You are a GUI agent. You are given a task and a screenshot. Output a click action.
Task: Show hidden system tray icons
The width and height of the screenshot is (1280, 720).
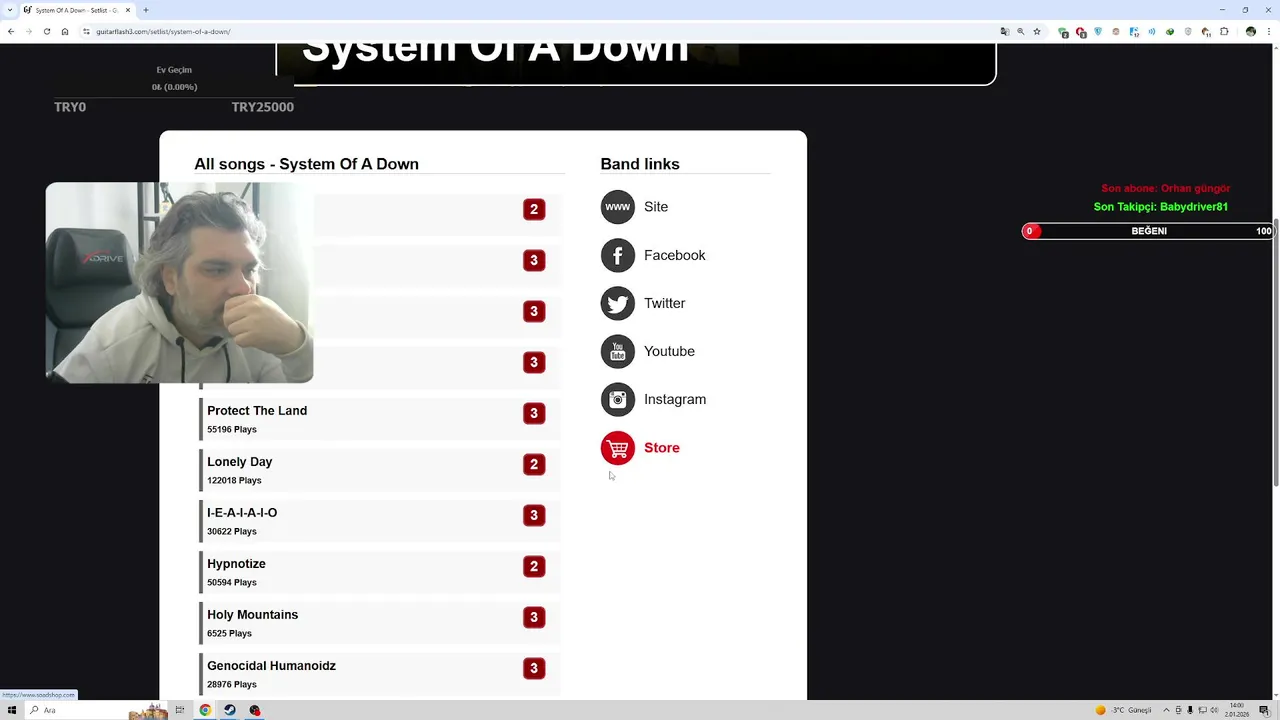click(x=1166, y=710)
